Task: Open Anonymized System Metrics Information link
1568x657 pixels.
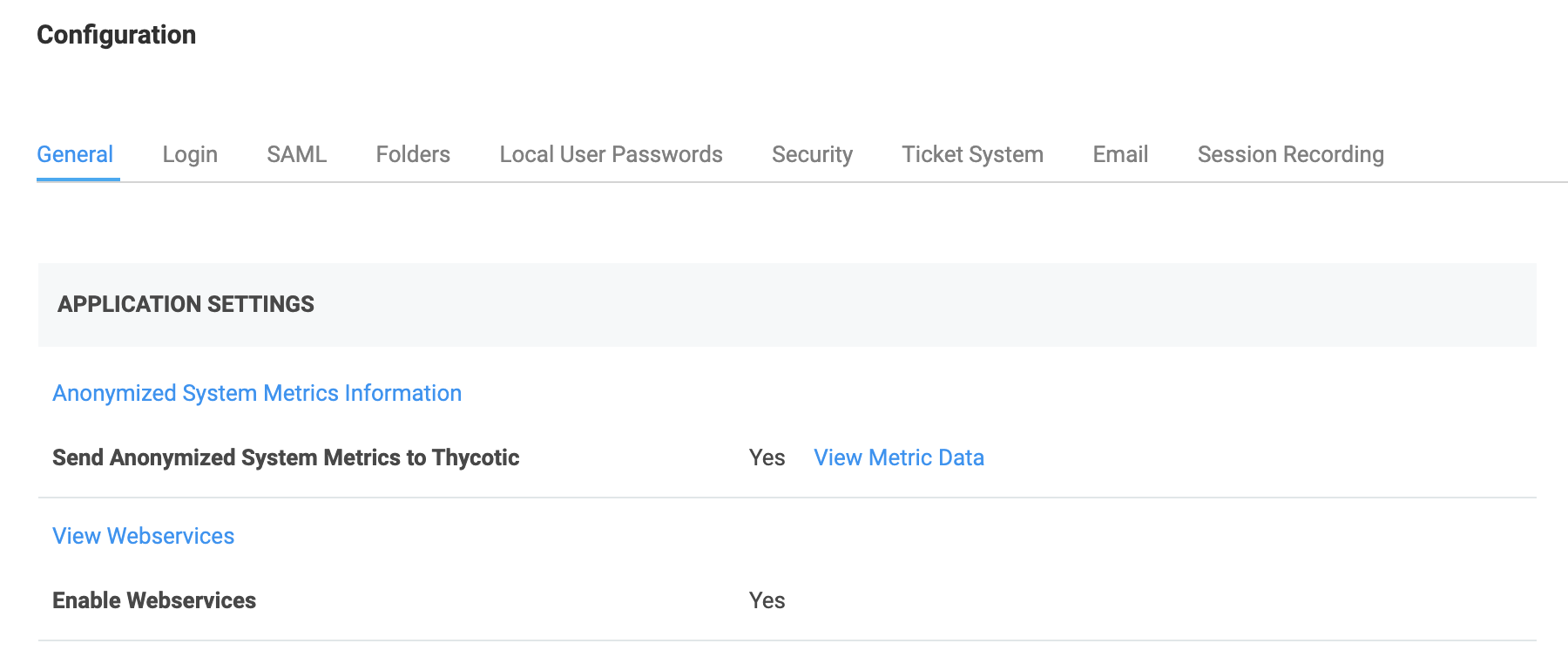Action: coord(257,393)
